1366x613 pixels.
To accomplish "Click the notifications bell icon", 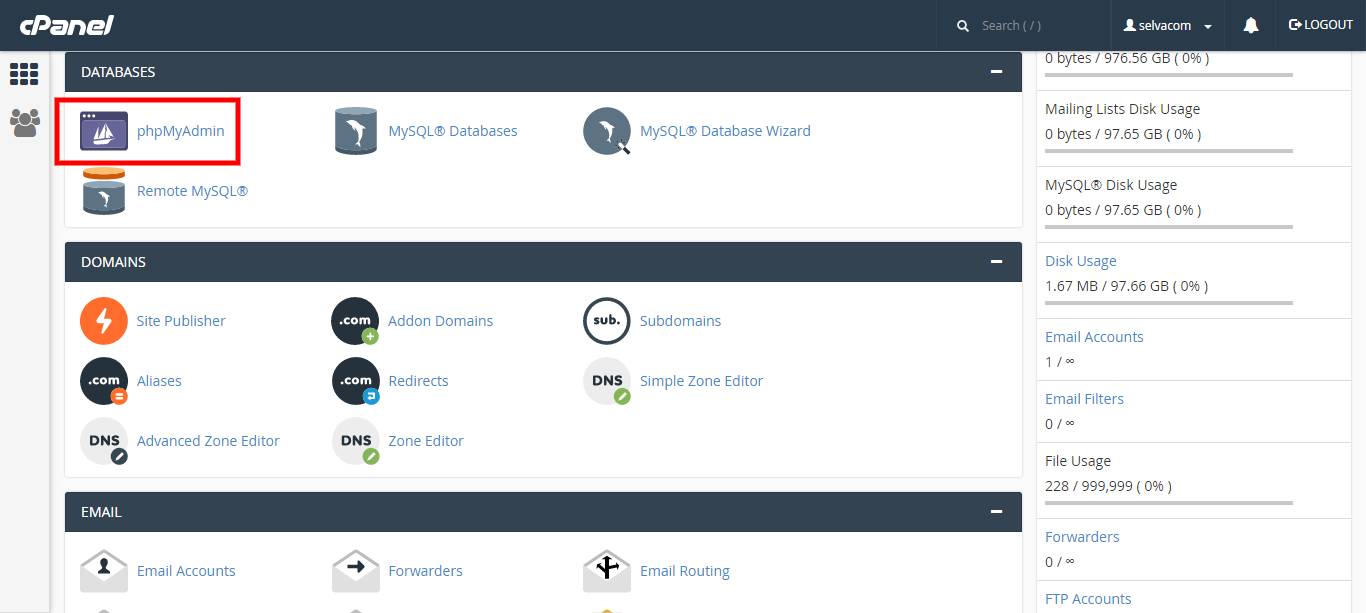I will point(1251,25).
